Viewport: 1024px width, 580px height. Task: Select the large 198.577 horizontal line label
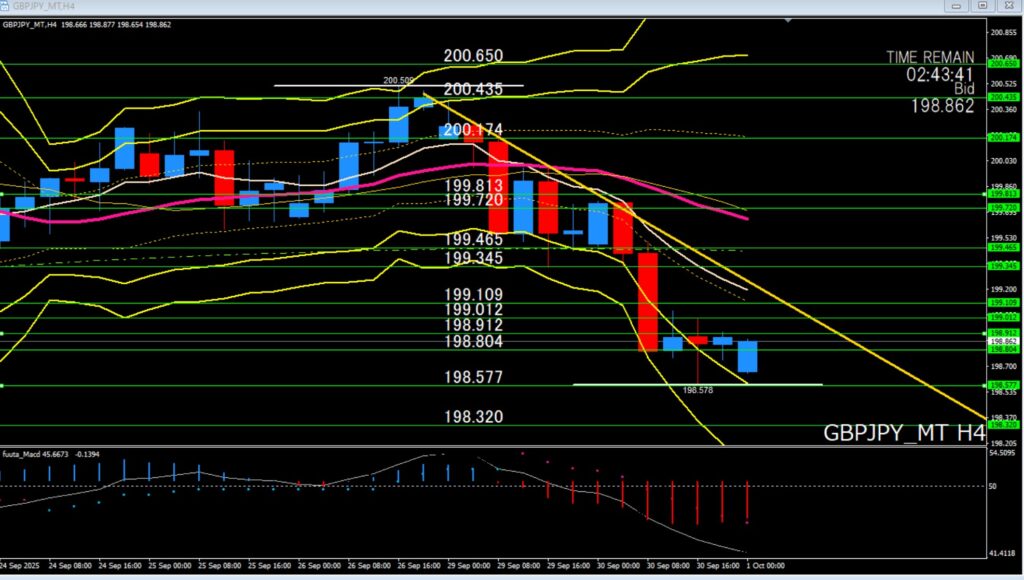point(474,378)
